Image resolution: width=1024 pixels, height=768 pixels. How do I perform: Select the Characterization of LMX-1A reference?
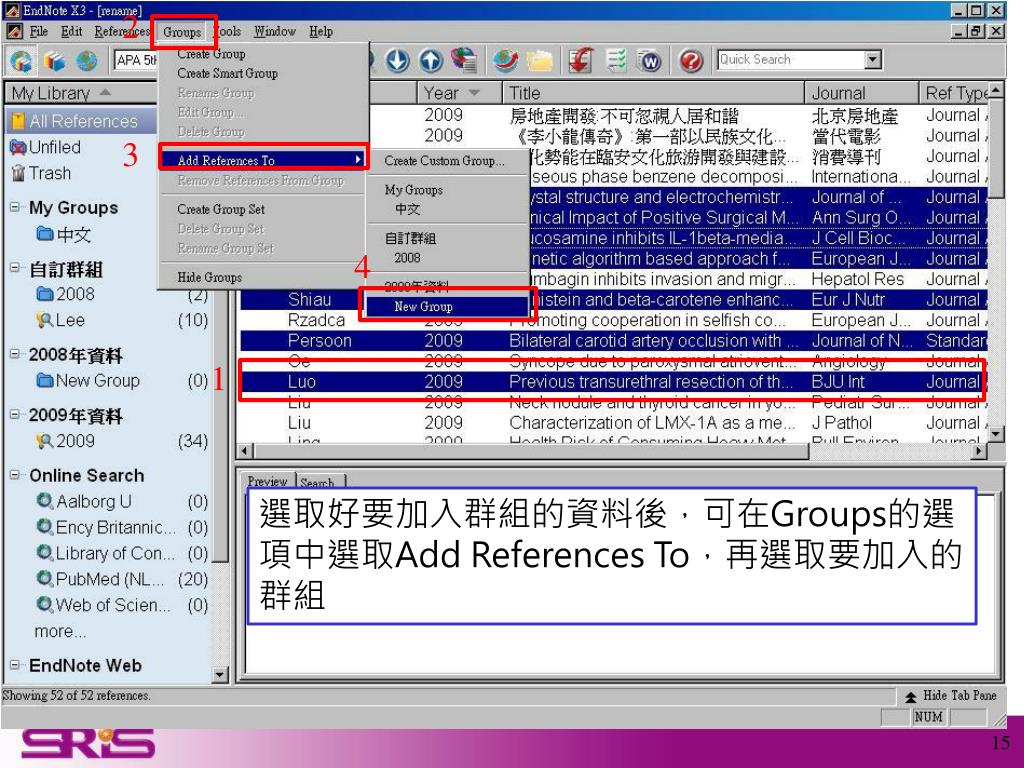pos(612,423)
